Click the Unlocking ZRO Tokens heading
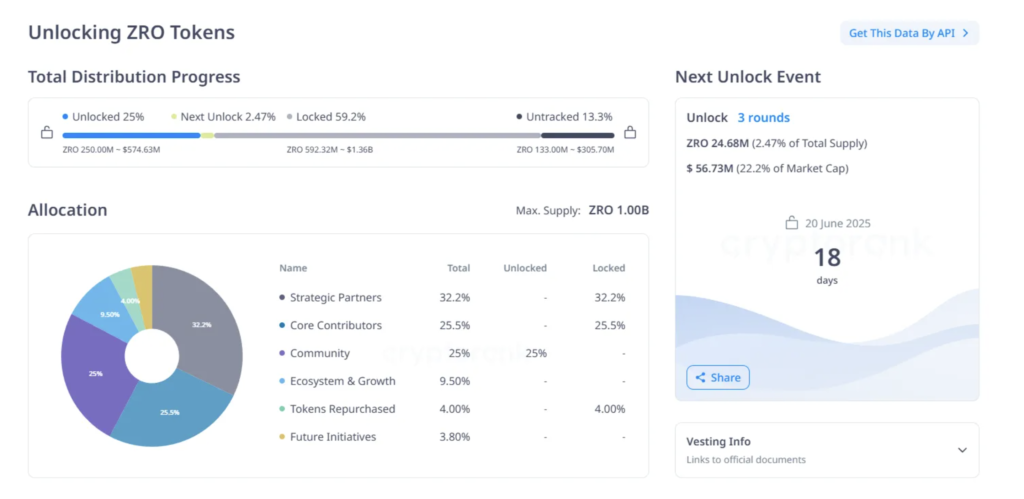Viewport: 1024px width, 499px height. coord(131,33)
